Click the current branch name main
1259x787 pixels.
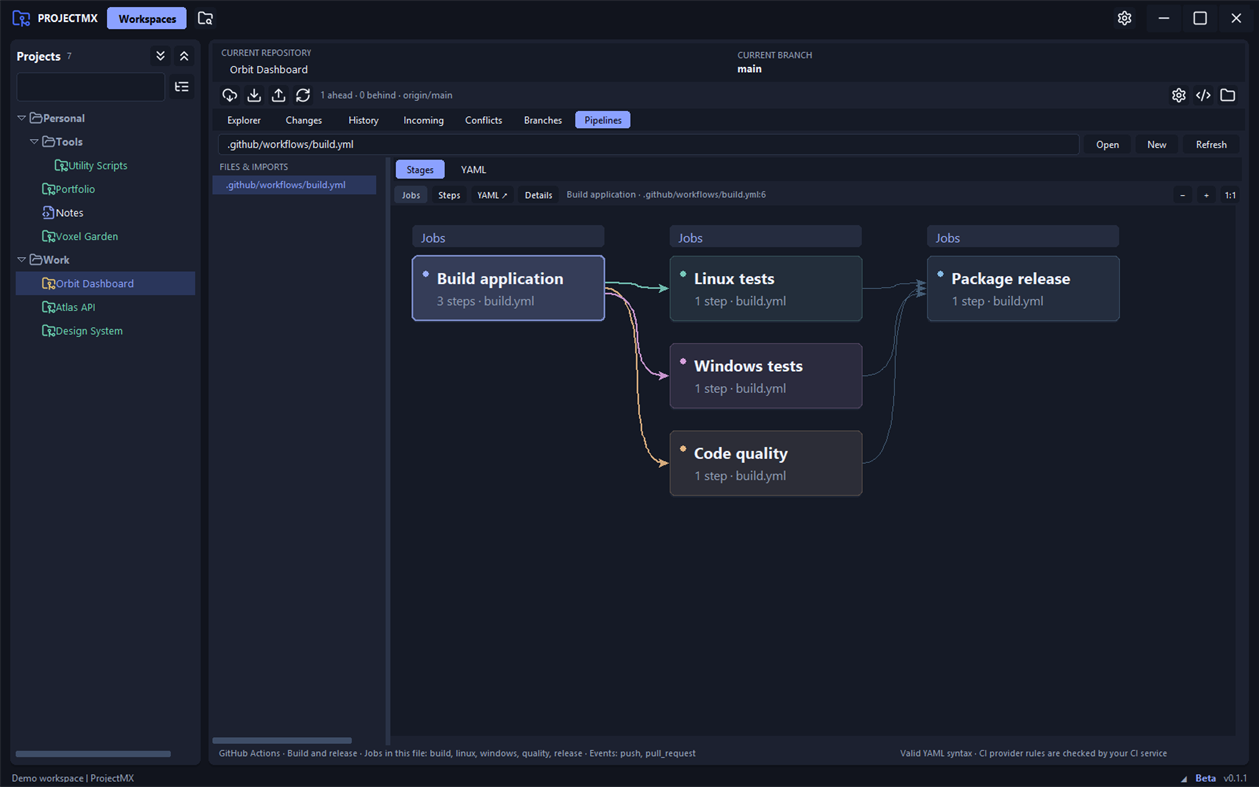[x=749, y=69]
